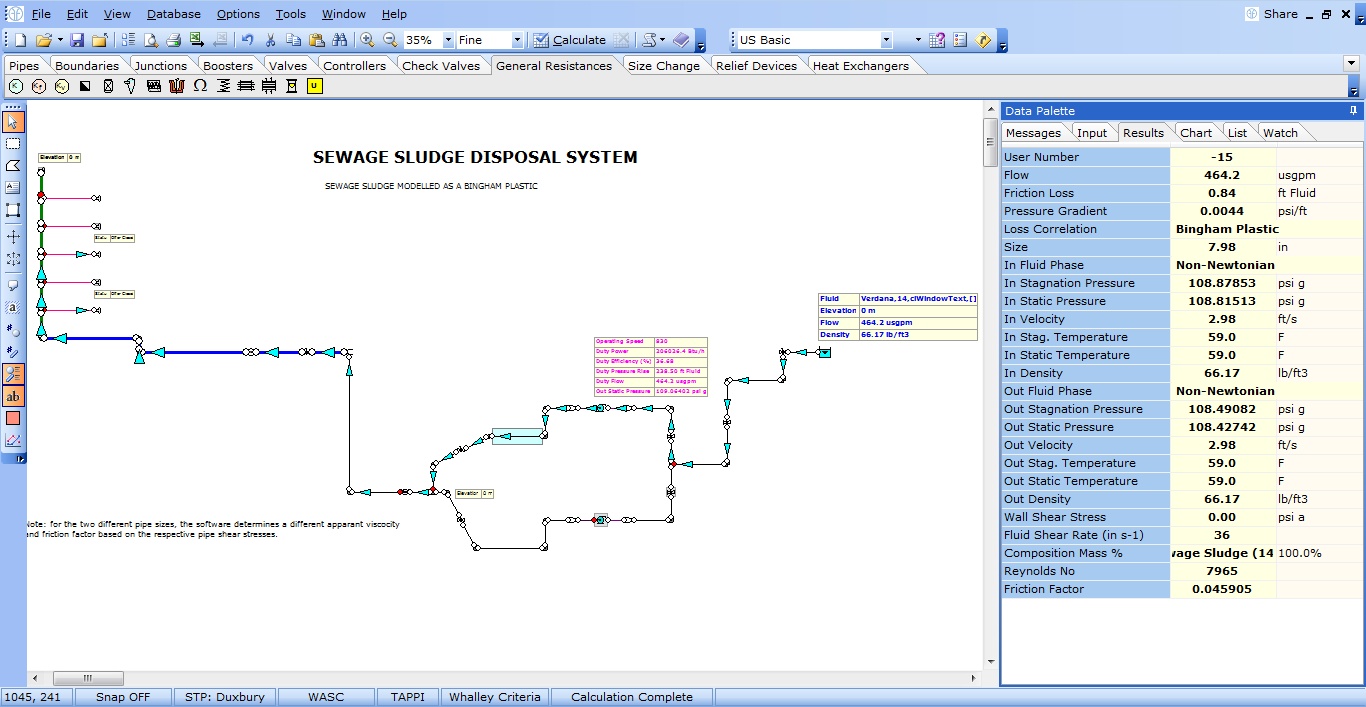Click the Undo arrow icon
The height and width of the screenshot is (707, 1366).
(x=247, y=40)
